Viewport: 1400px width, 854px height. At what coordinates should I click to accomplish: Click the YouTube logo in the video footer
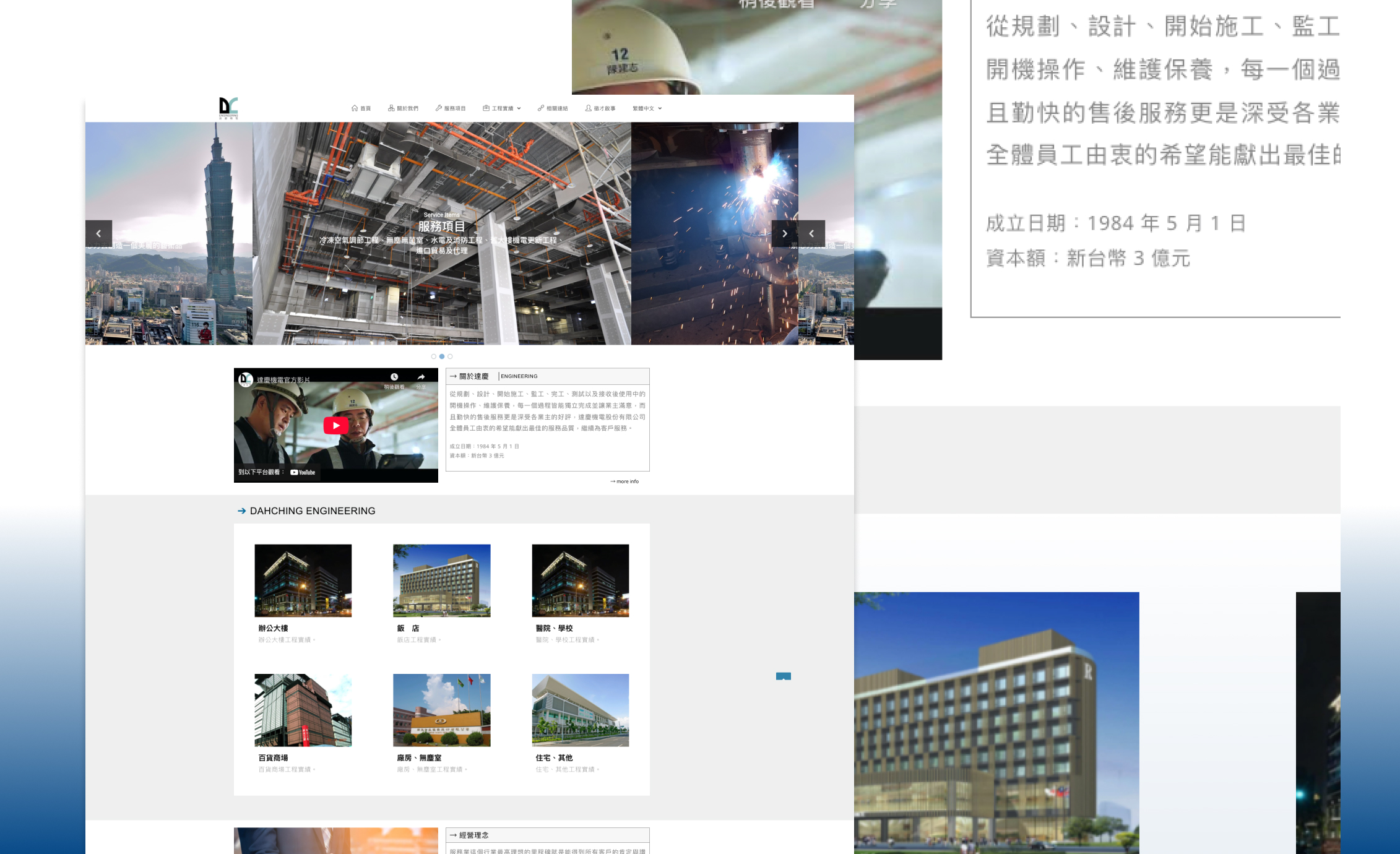point(304,472)
